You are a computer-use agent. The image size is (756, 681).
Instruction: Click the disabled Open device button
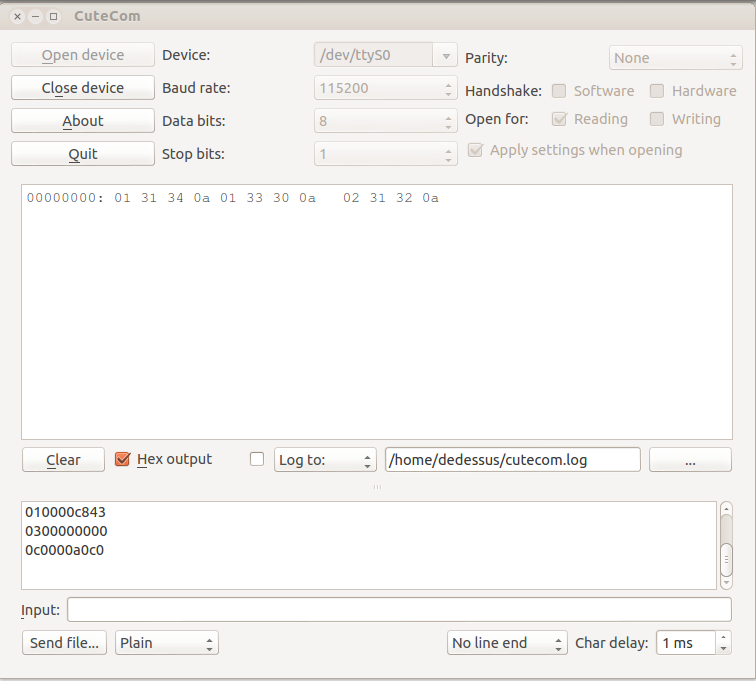tap(82, 55)
